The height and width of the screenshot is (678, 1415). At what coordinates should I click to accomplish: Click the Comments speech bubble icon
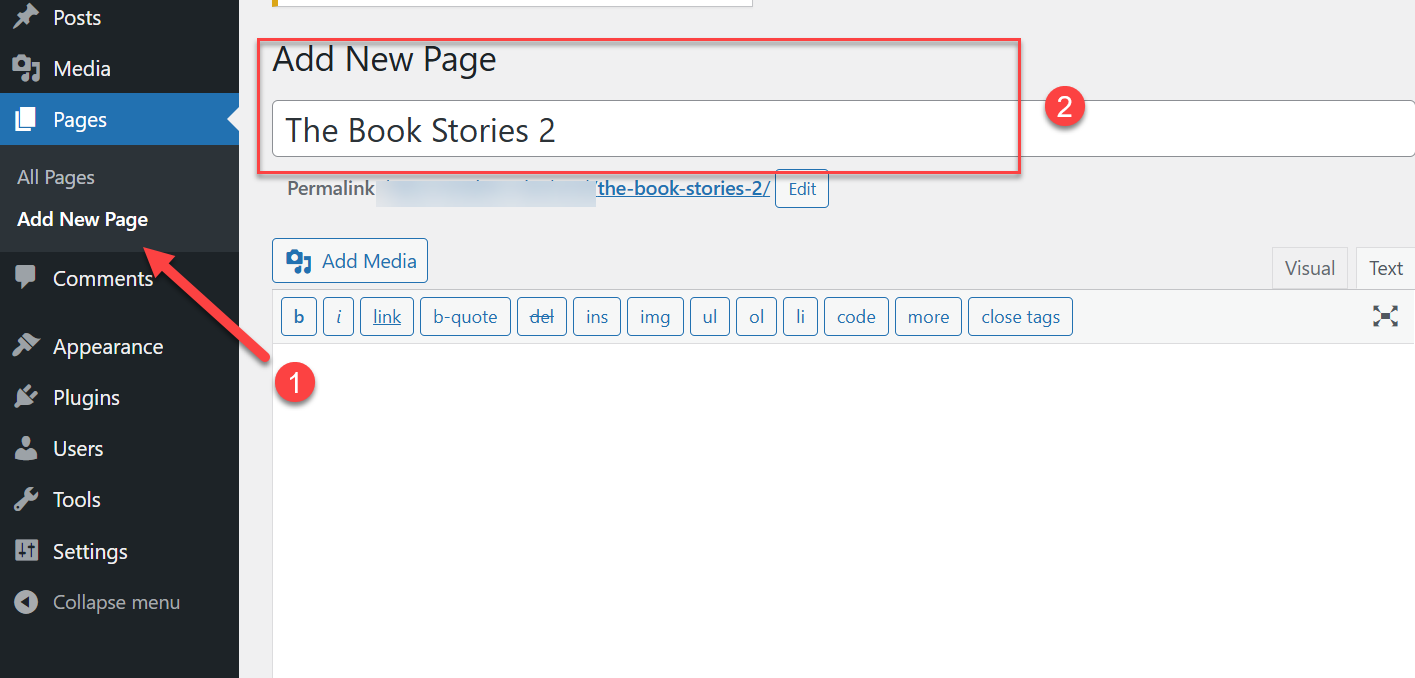[x=26, y=278]
